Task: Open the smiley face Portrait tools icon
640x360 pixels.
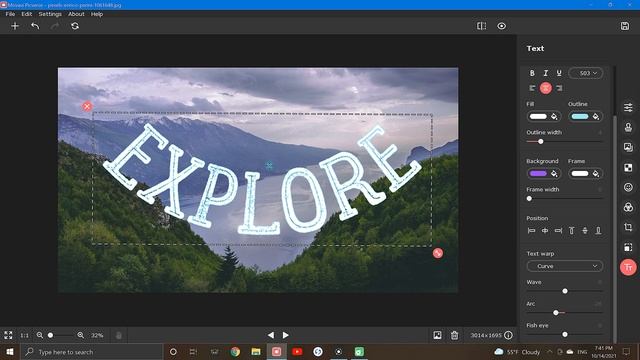Action: 628,187
